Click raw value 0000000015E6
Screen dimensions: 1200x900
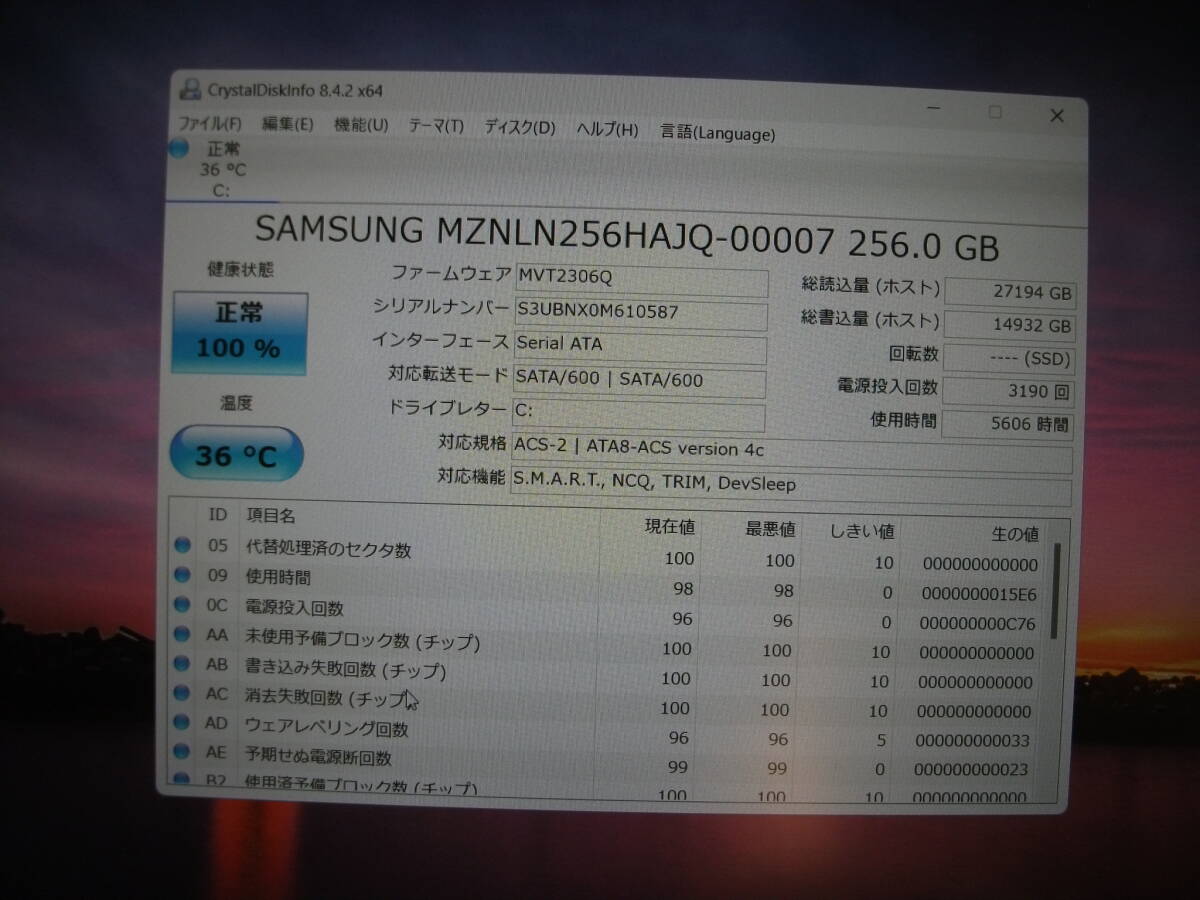(979, 595)
